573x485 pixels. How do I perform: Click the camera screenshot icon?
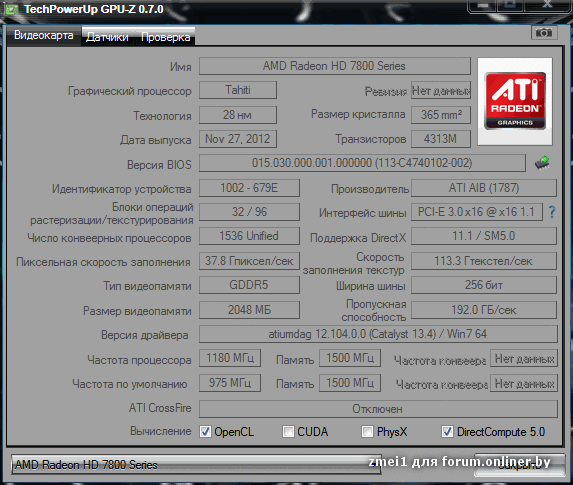pos(544,33)
